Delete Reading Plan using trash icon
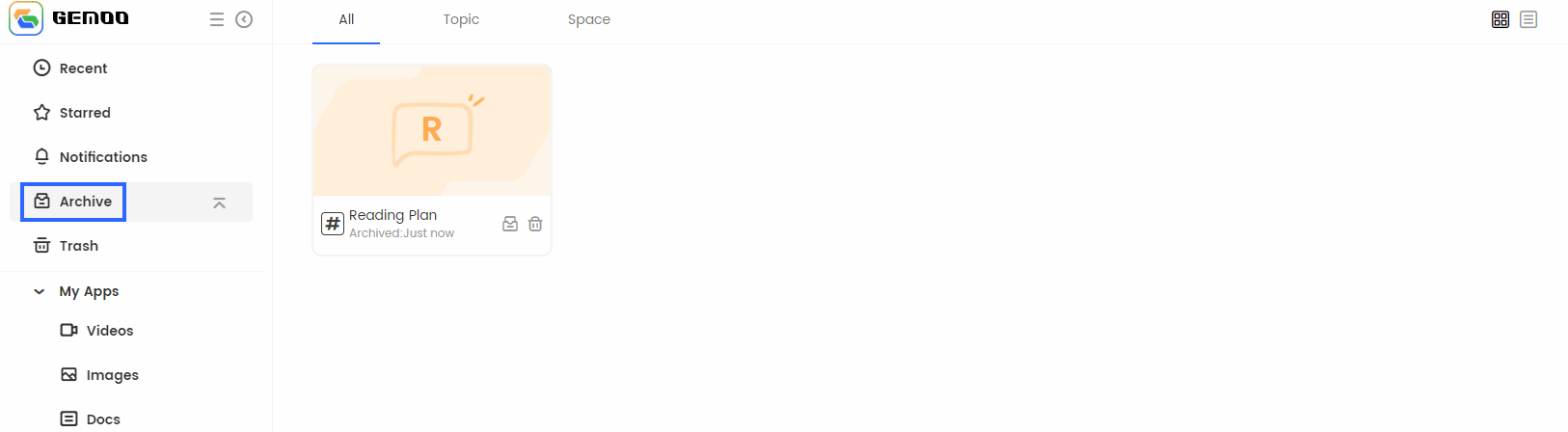This screenshot has width=1568, height=432. 535,224
